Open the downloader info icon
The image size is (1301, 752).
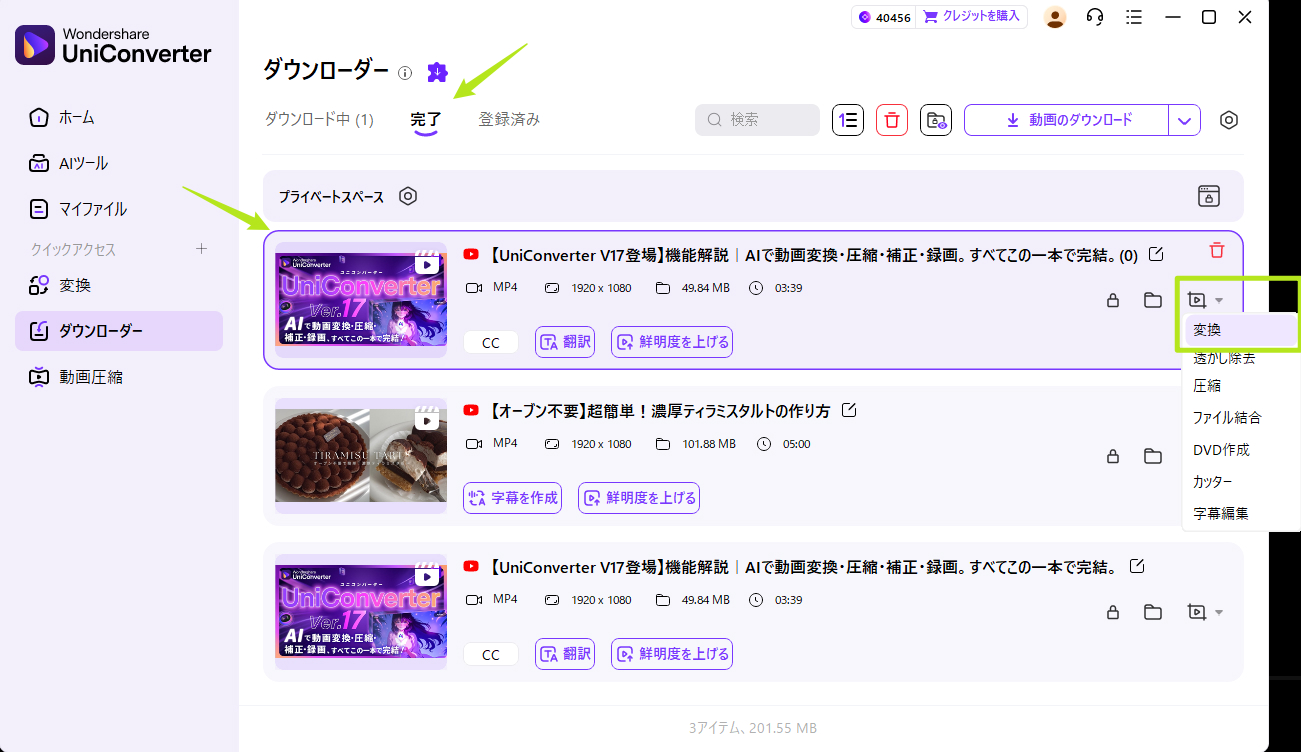pos(404,72)
